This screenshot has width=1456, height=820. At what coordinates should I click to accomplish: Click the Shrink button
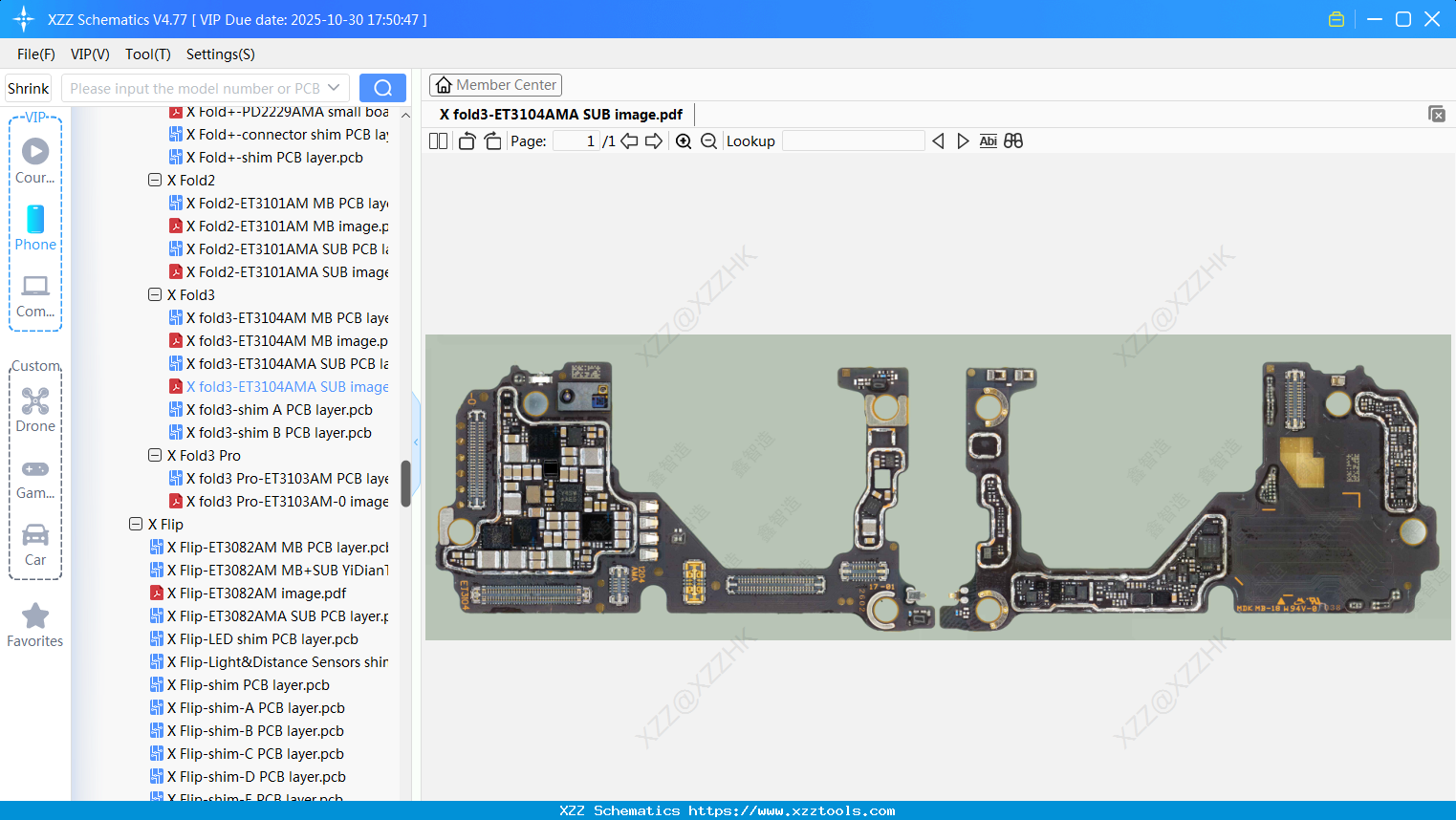tap(29, 88)
